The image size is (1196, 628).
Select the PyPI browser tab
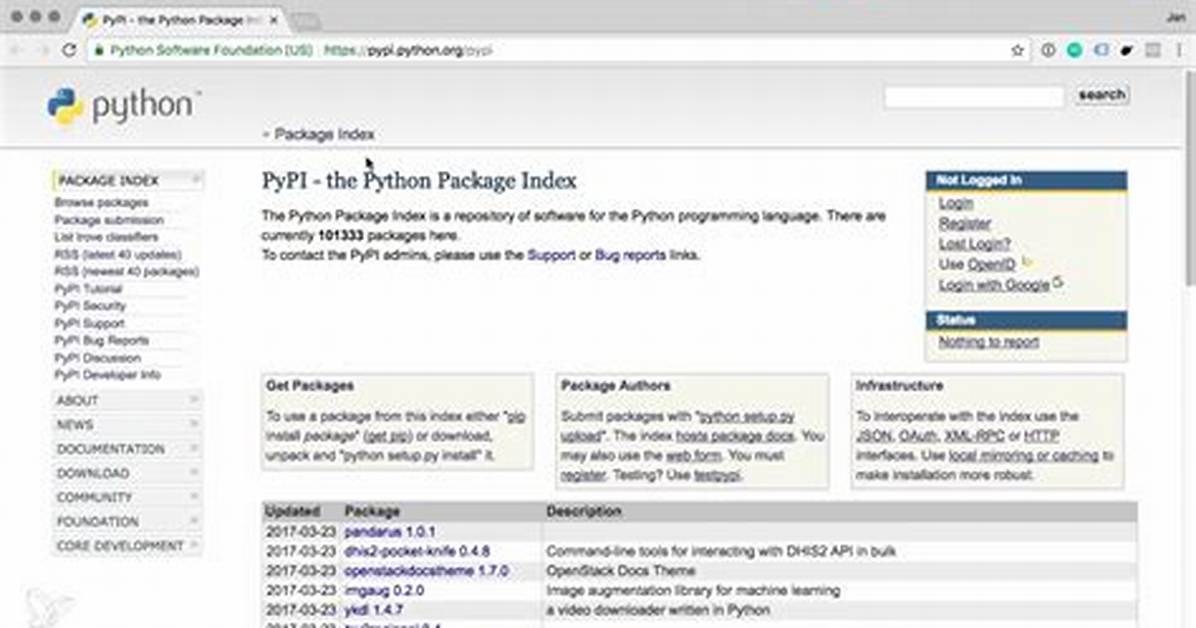point(183,20)
